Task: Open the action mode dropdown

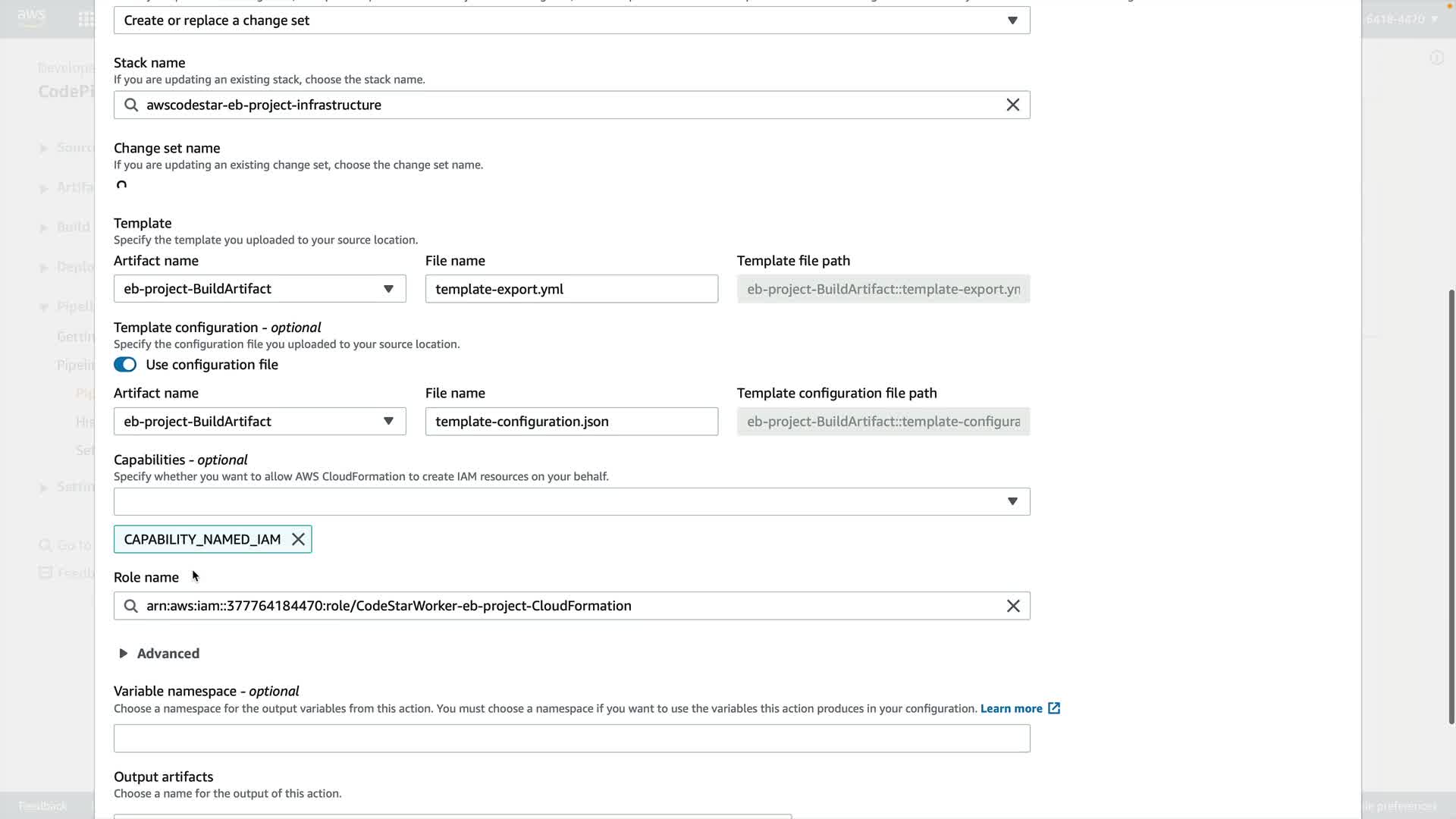Action: tap(571, 20)
